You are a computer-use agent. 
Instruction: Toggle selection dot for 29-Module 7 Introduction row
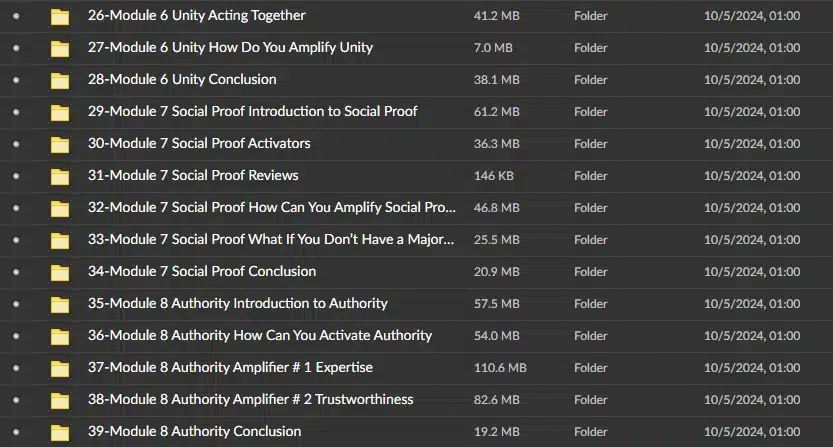click(x=16, y=112)
